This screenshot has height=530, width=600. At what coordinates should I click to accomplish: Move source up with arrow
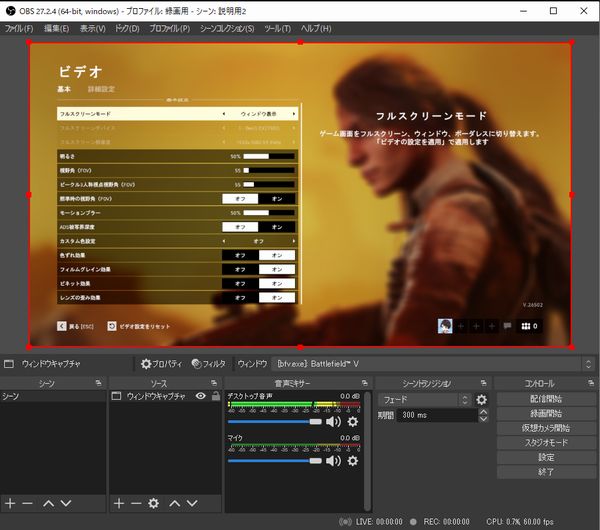tap(175, 504)
